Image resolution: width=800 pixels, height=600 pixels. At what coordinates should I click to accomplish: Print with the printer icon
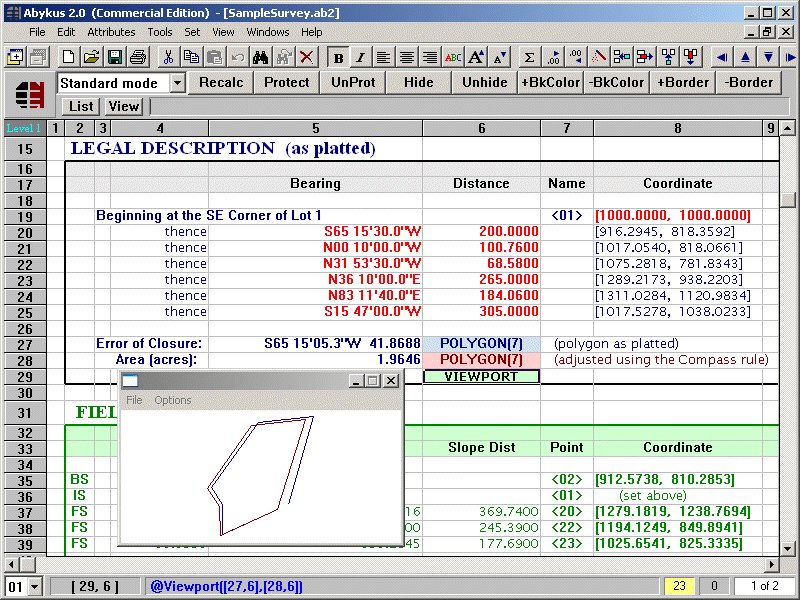click(138, 57)
